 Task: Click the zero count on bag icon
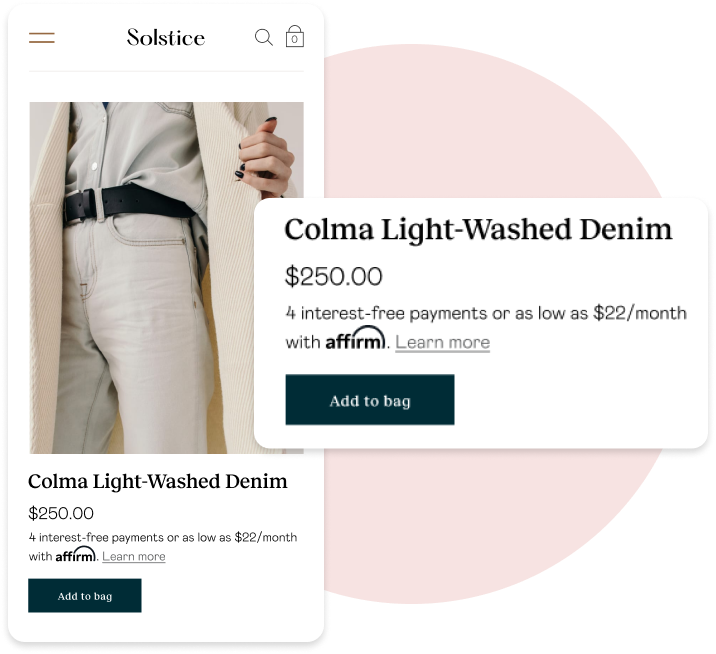(295, 39)
